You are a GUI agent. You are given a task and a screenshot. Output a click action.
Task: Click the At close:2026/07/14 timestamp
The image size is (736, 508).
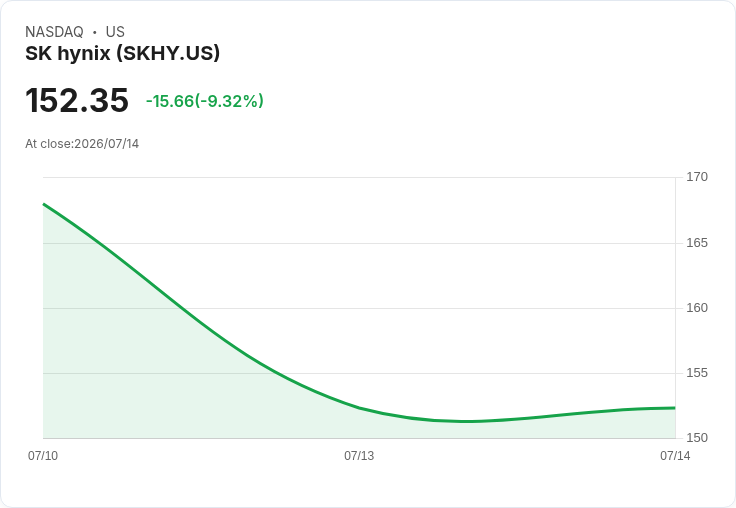[82, 144]
